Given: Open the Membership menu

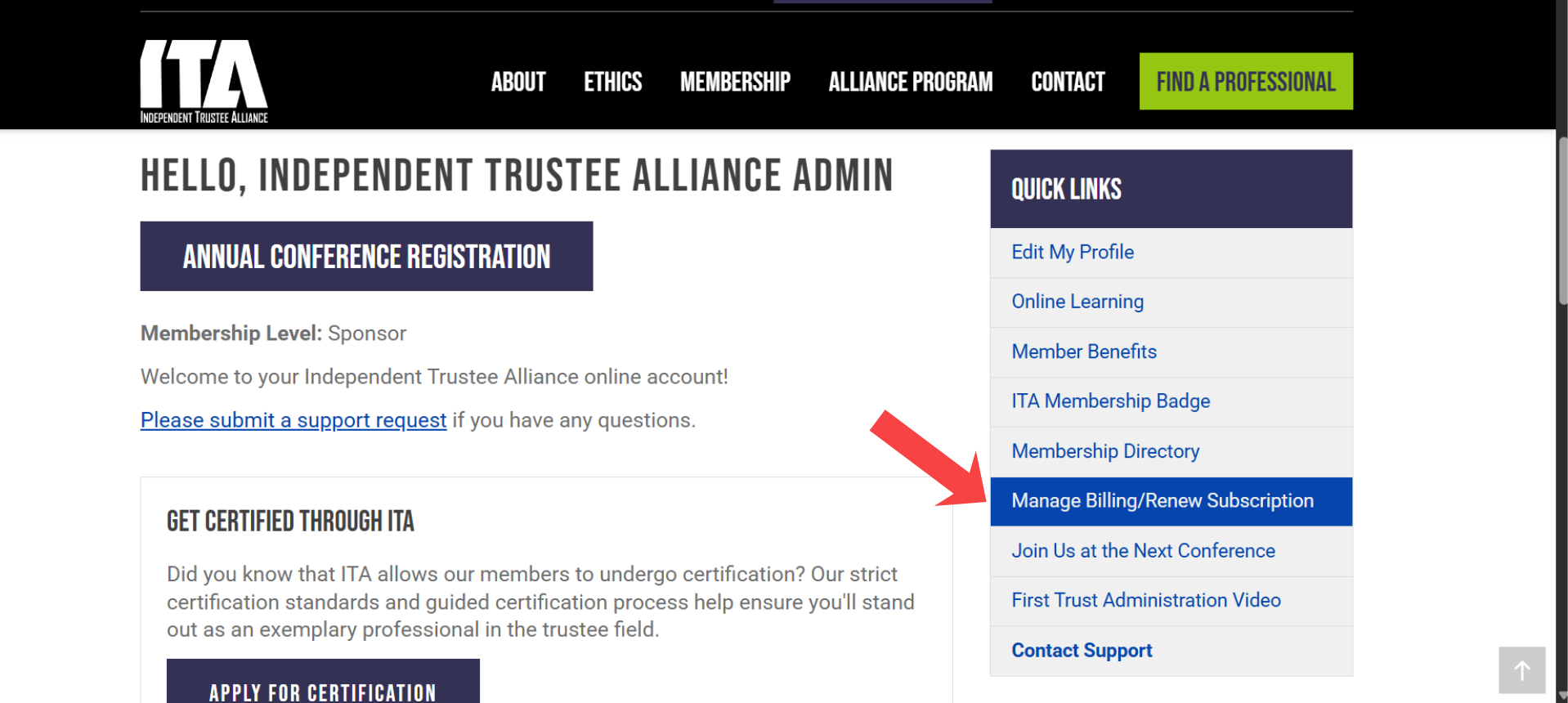Looking at the screenshot, I should 734,82.
